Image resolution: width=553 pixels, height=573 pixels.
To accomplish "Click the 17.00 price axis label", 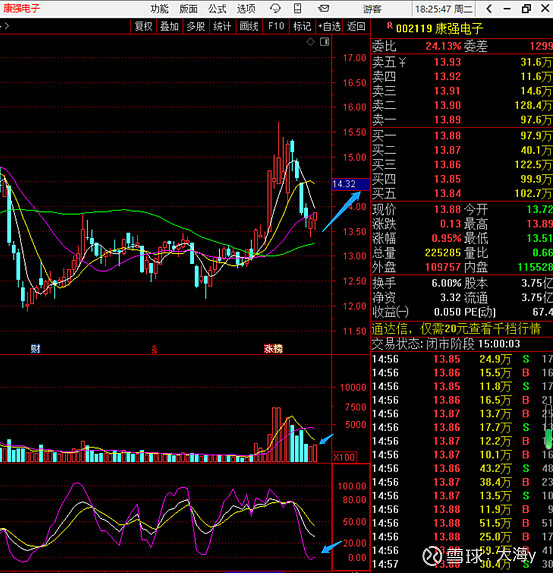I will [x=354, y=58].
